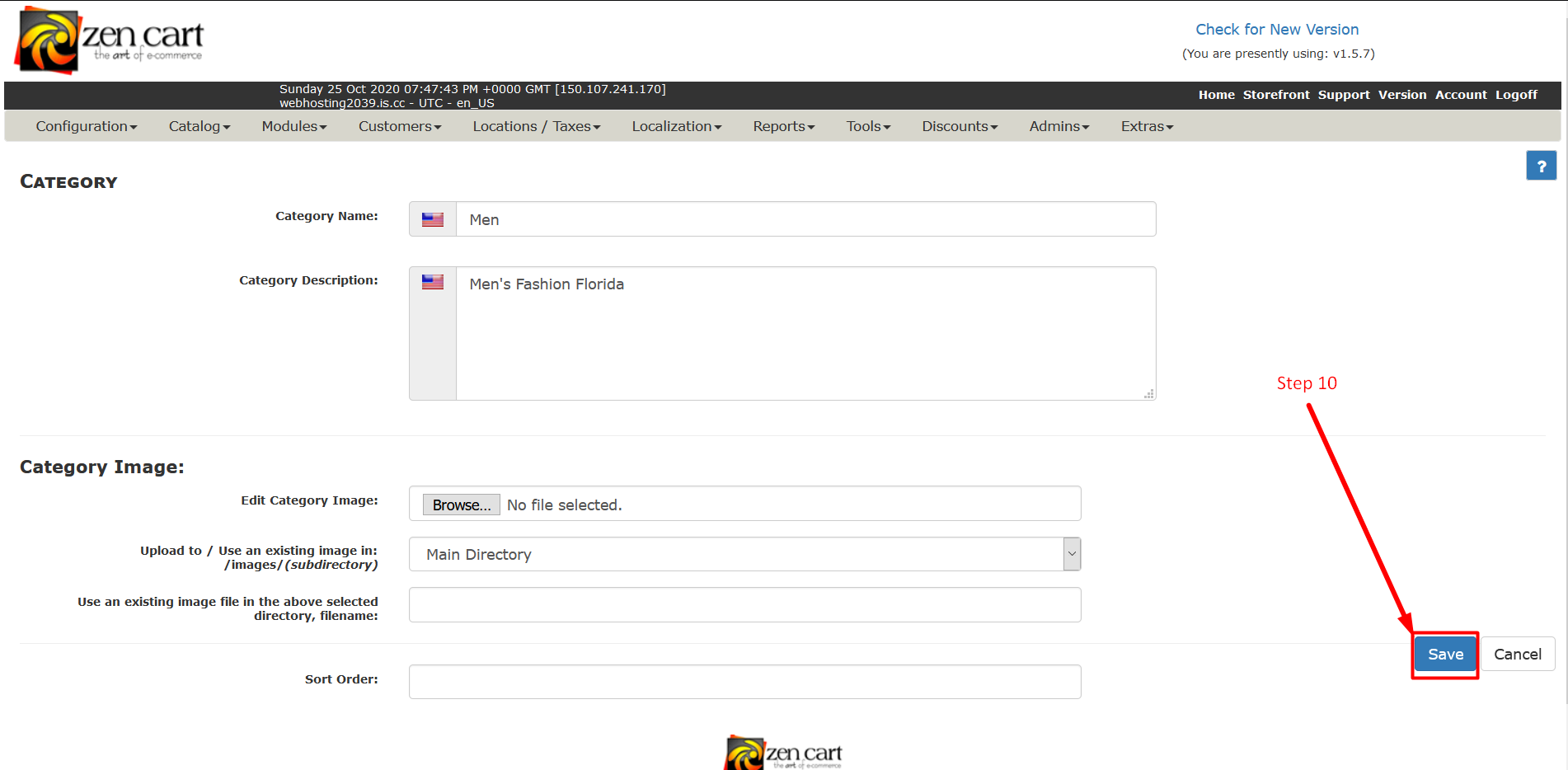This screenshot has height=770, width=1568.
Task: Click the existing image filename field
Action: tap(744, 604)
